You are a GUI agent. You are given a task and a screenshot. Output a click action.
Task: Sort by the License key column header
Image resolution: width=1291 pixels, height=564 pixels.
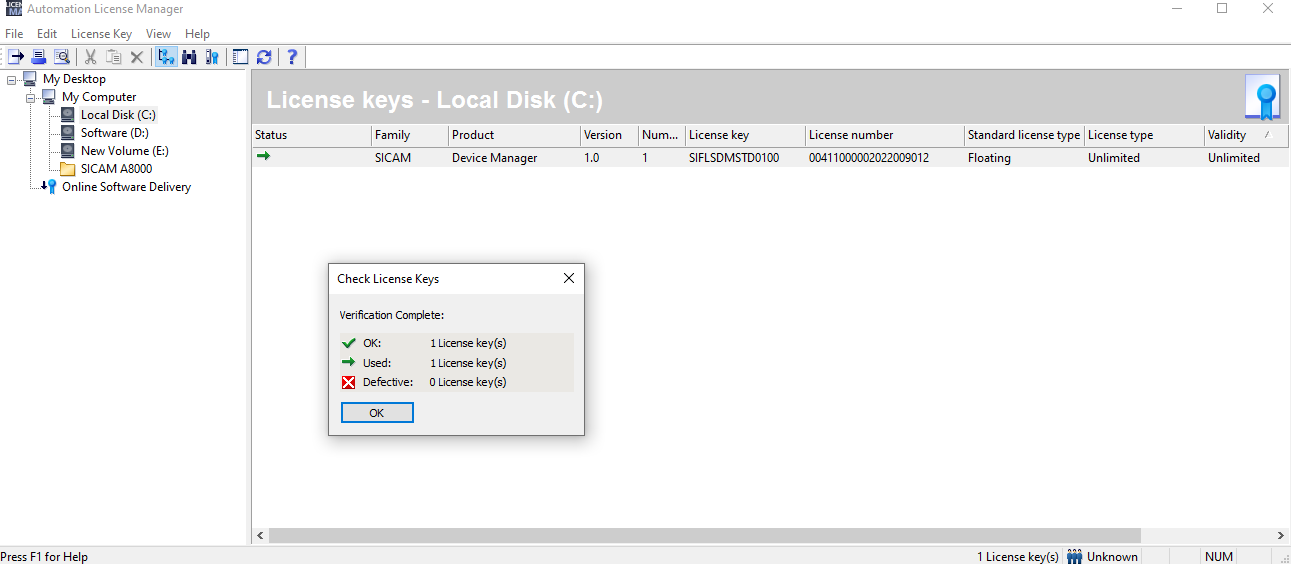coord(745,135)
